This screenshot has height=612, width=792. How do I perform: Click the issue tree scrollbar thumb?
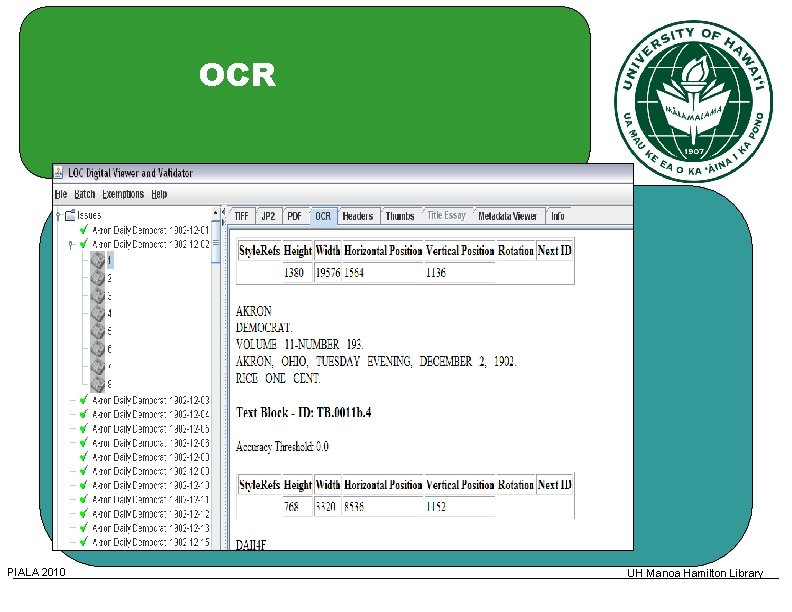216,242
